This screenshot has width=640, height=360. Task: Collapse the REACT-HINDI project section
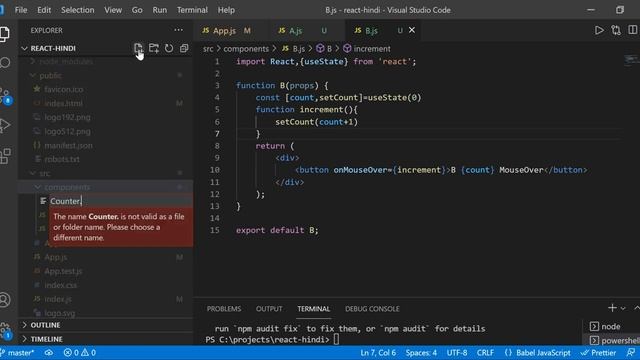point(53,48)
